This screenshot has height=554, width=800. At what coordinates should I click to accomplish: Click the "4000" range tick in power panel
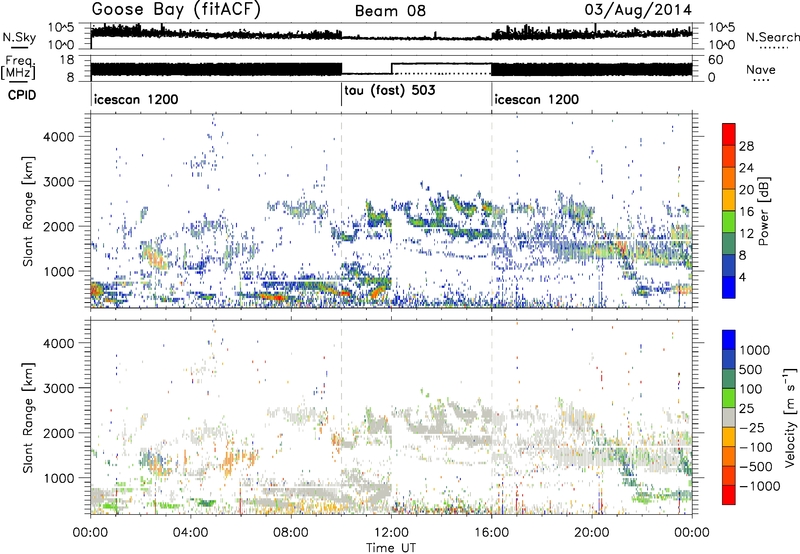point(58,137)
